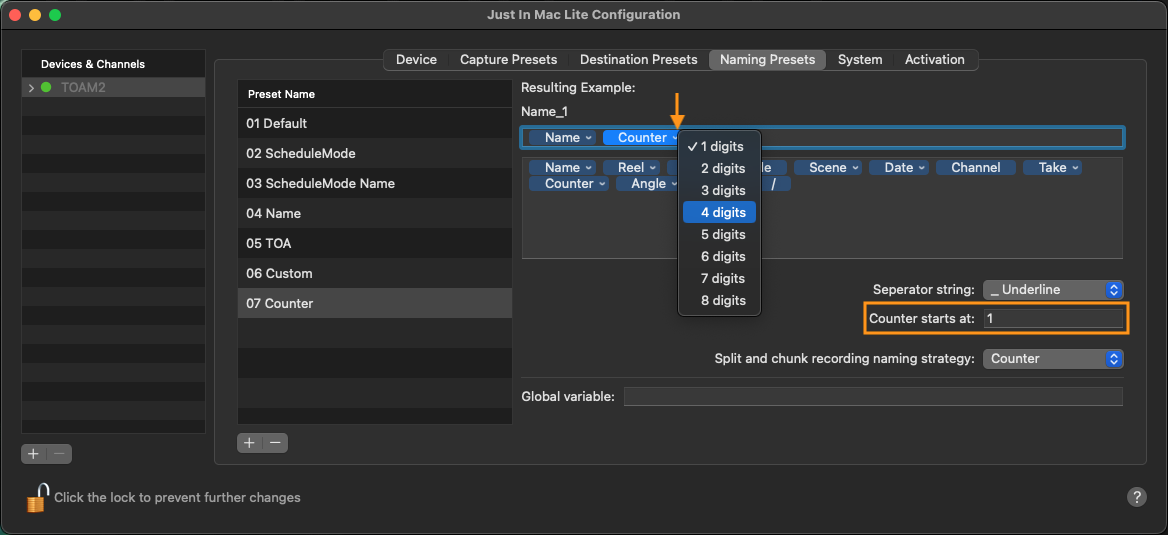Pick 5 digits from the counter menu
1168x535 pixels.
[x=720, y=235]
